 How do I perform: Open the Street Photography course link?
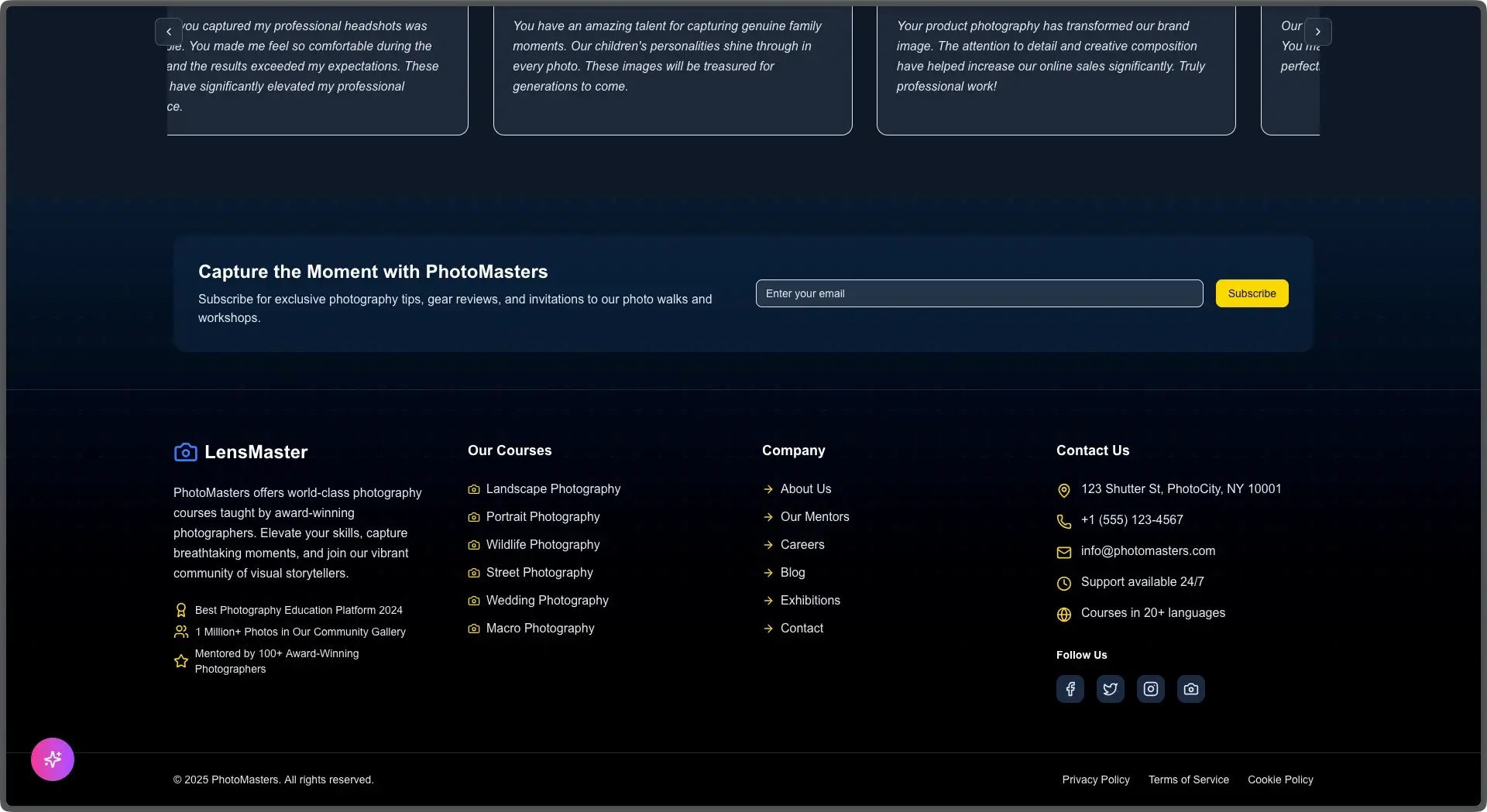coord(540,573)
